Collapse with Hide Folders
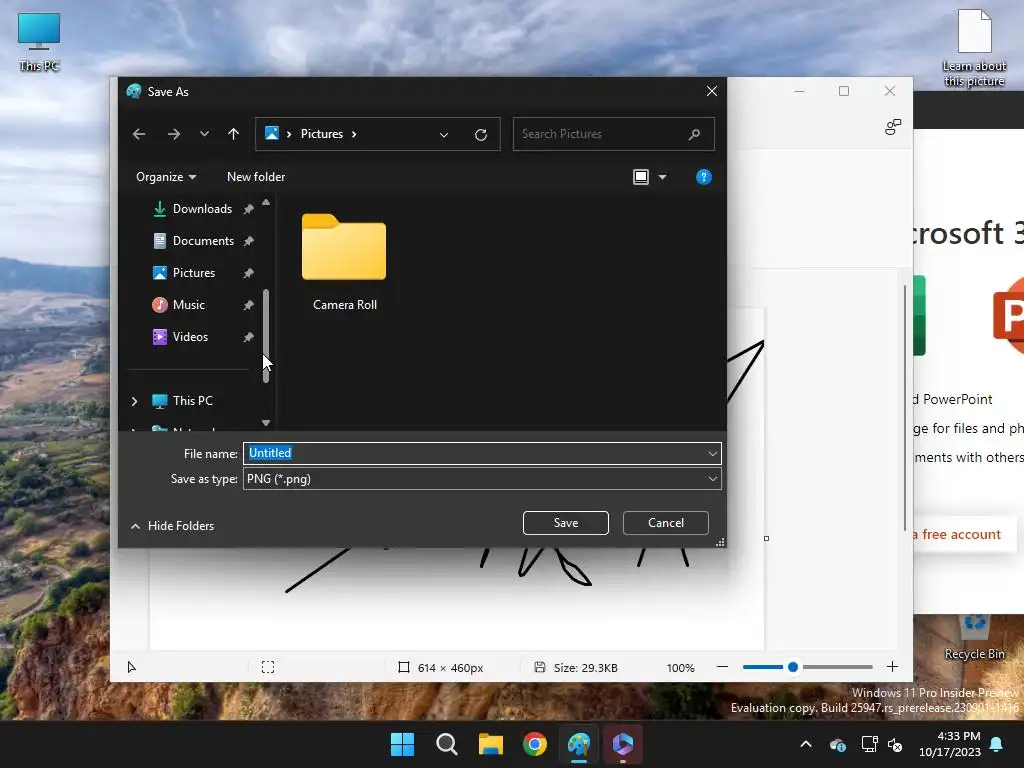This screenshot has height=768, width=1024. click(x=172, y=526)
